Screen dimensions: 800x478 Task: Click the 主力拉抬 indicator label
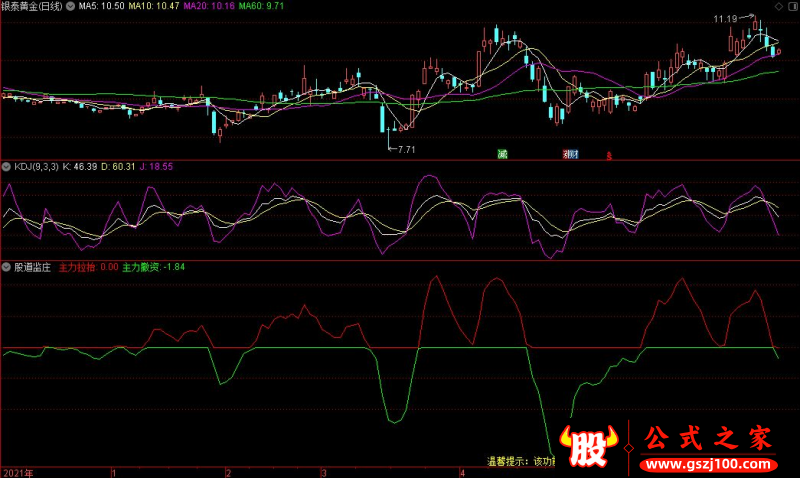coord(77,267)
